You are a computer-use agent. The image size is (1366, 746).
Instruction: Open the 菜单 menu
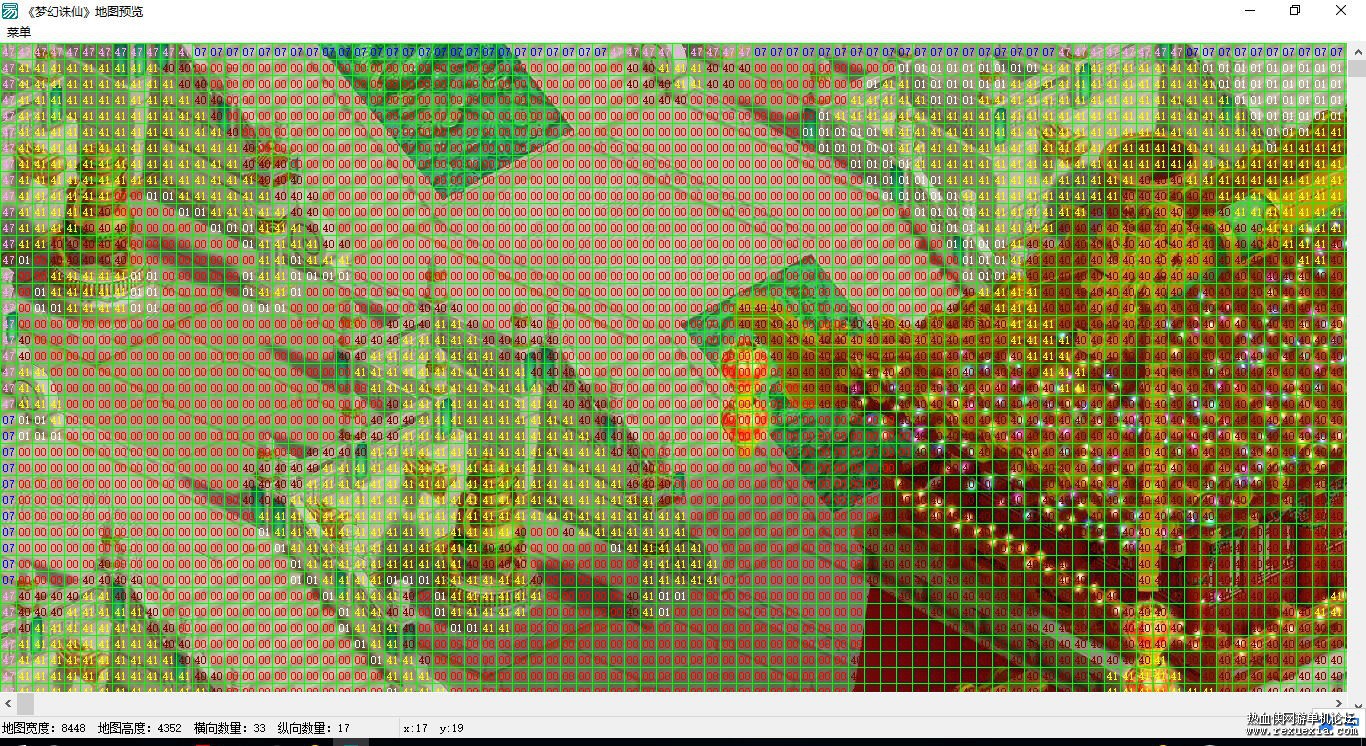pos(19,32)
